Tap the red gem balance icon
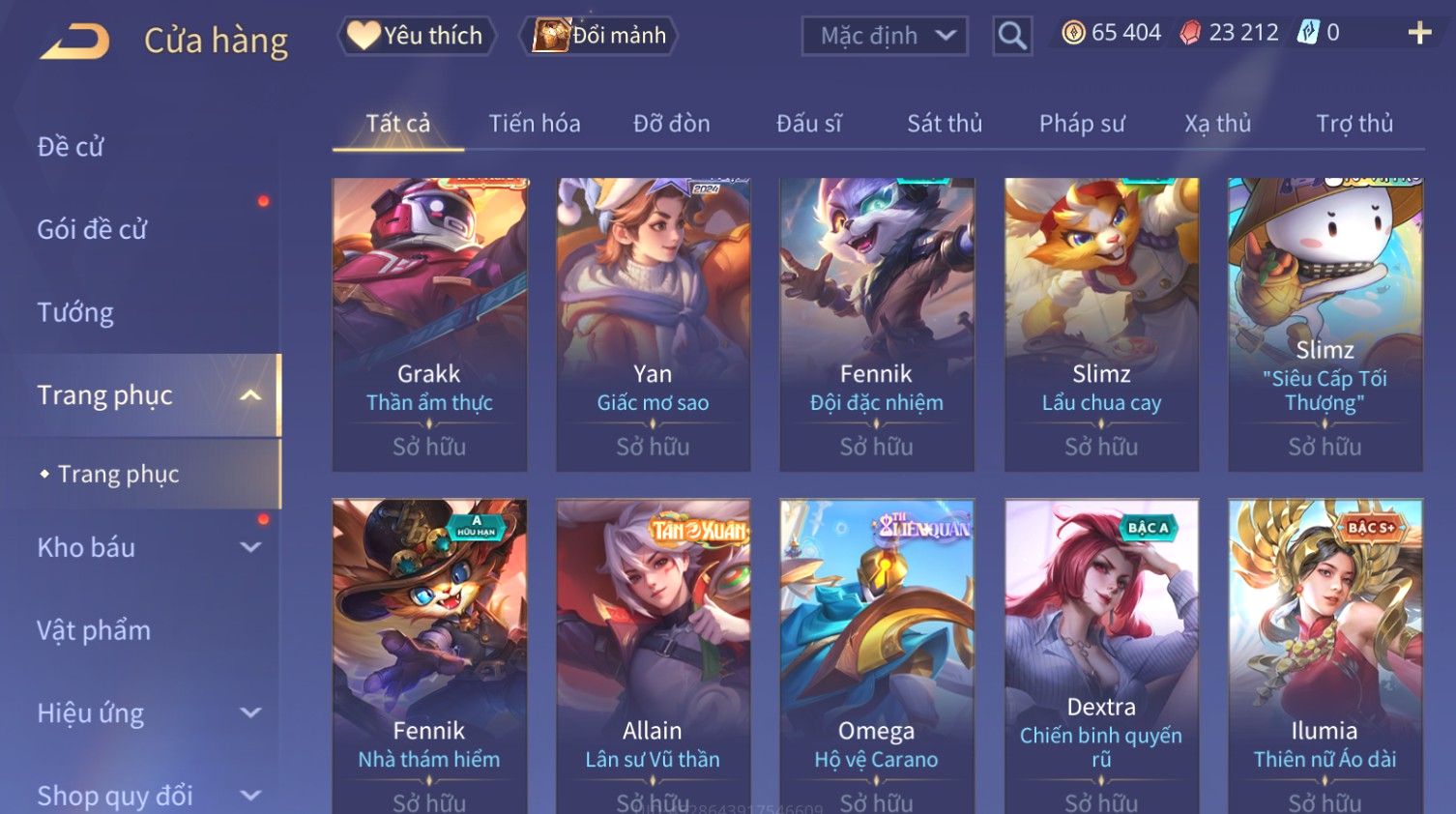This screenshot has width=1456, height=814. 1190,33
